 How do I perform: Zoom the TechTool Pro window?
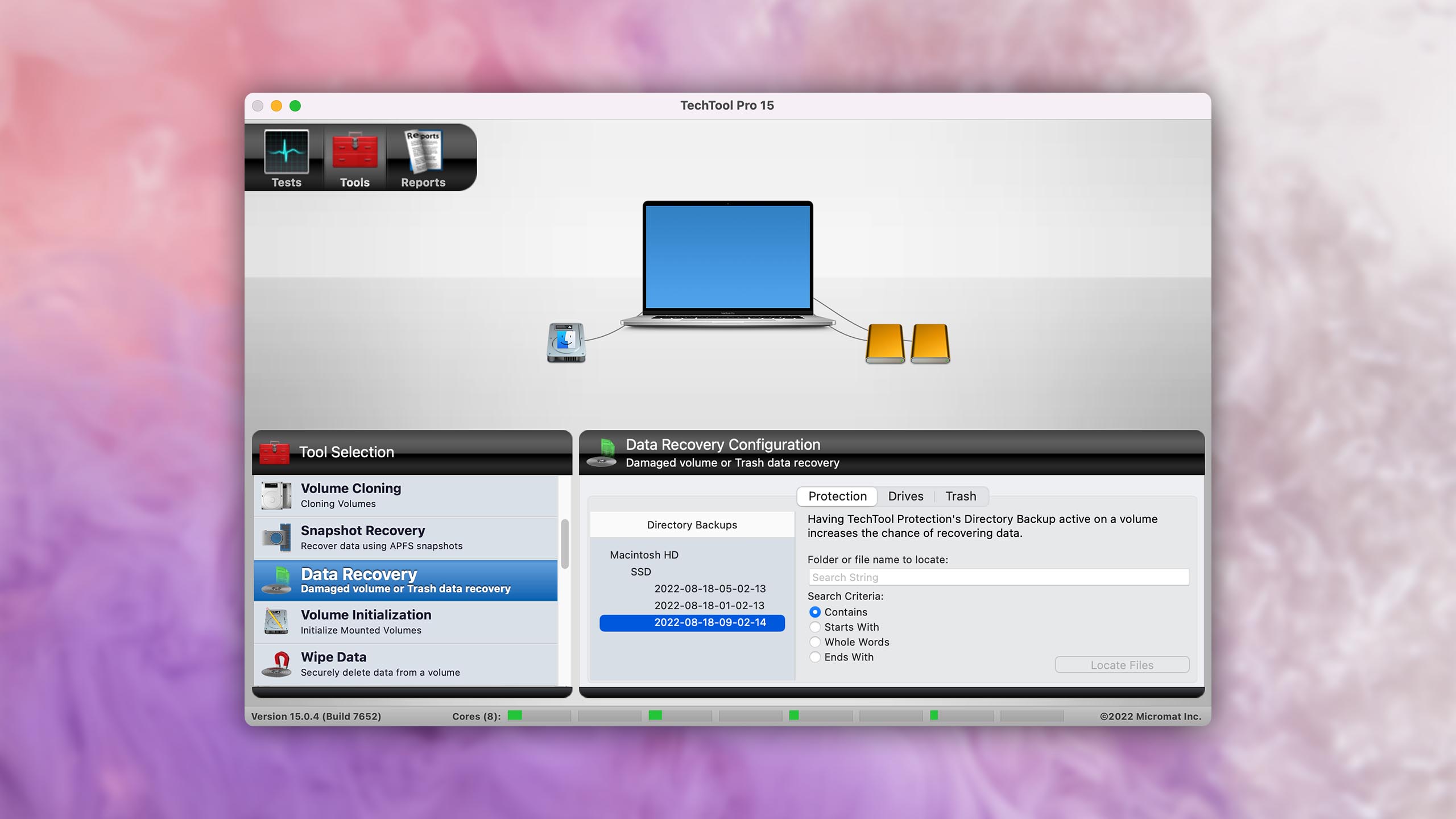coord(295,106)
